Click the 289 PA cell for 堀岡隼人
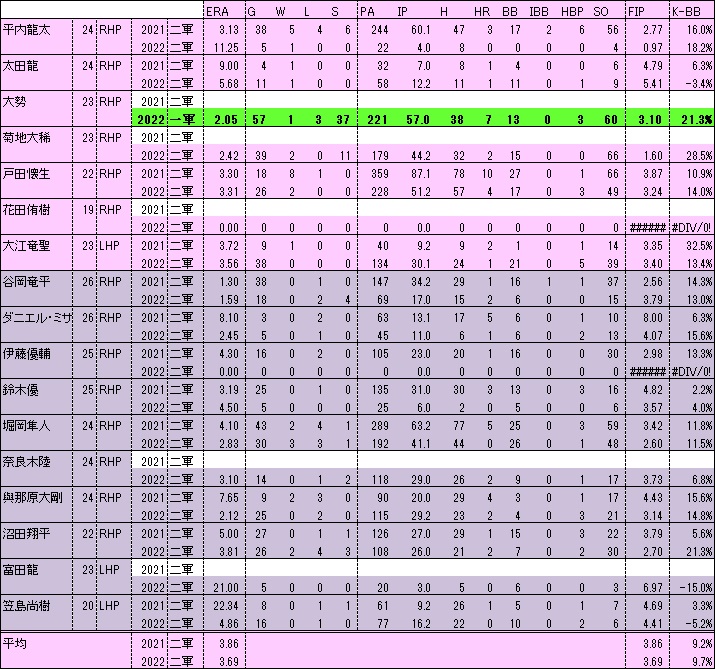Image resolution: width=715 pixels, height=669 pixels. click(x=380, y=426)
